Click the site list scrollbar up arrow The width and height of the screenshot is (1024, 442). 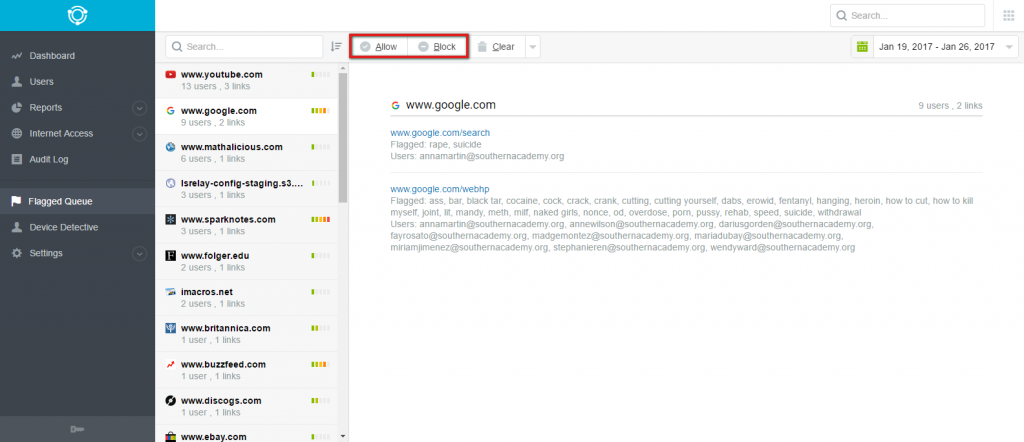(343, 68)
